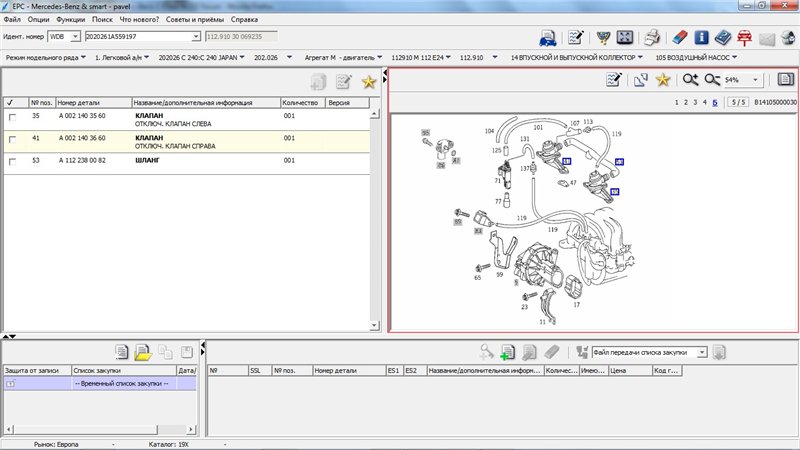Viewport: 800px width, 450px height.
Task: Open the Функции menu
Action: 70,19
